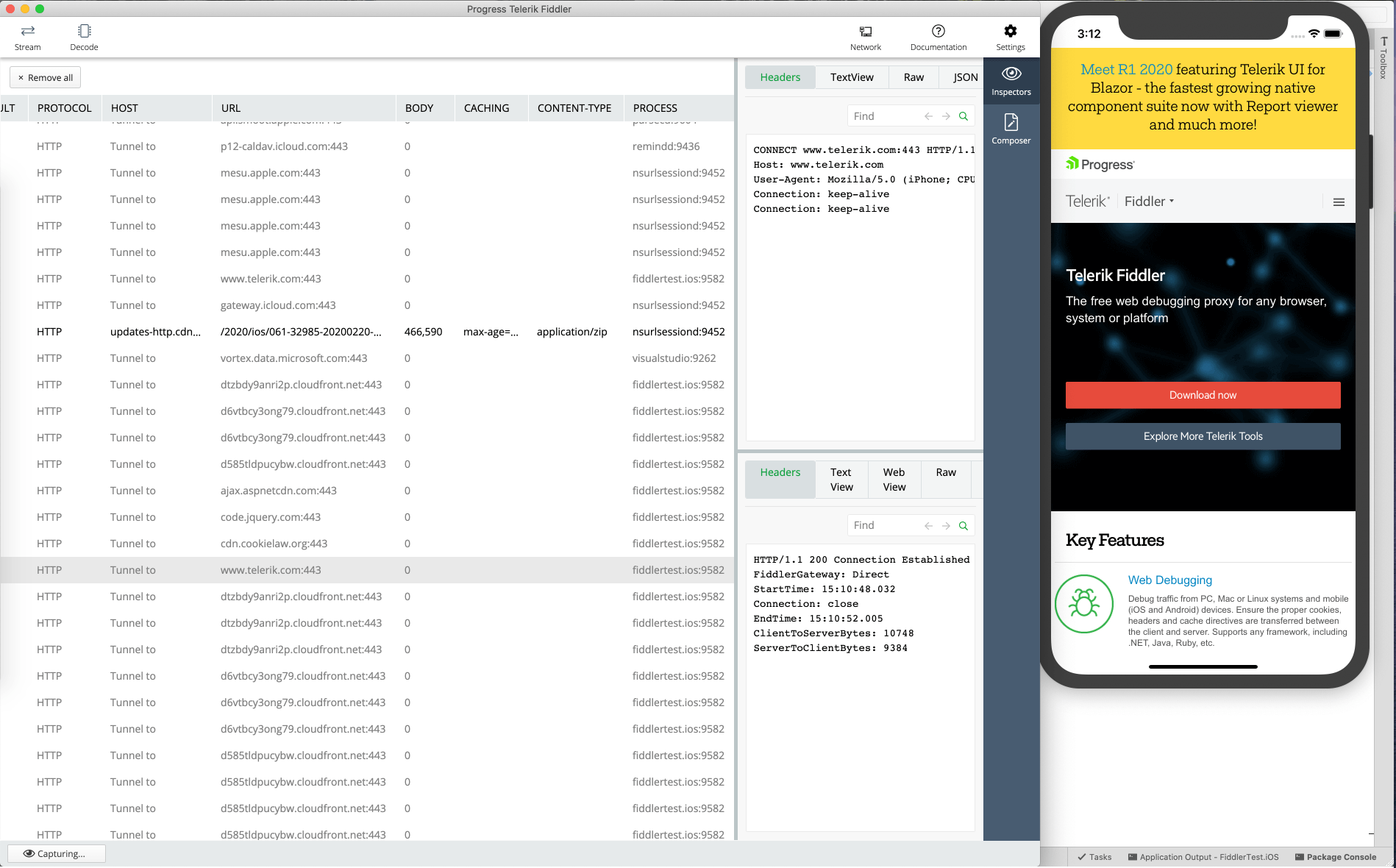1396x868 pixels.
Task: Click the Stream toolbar icon
Action: point(27,38)
